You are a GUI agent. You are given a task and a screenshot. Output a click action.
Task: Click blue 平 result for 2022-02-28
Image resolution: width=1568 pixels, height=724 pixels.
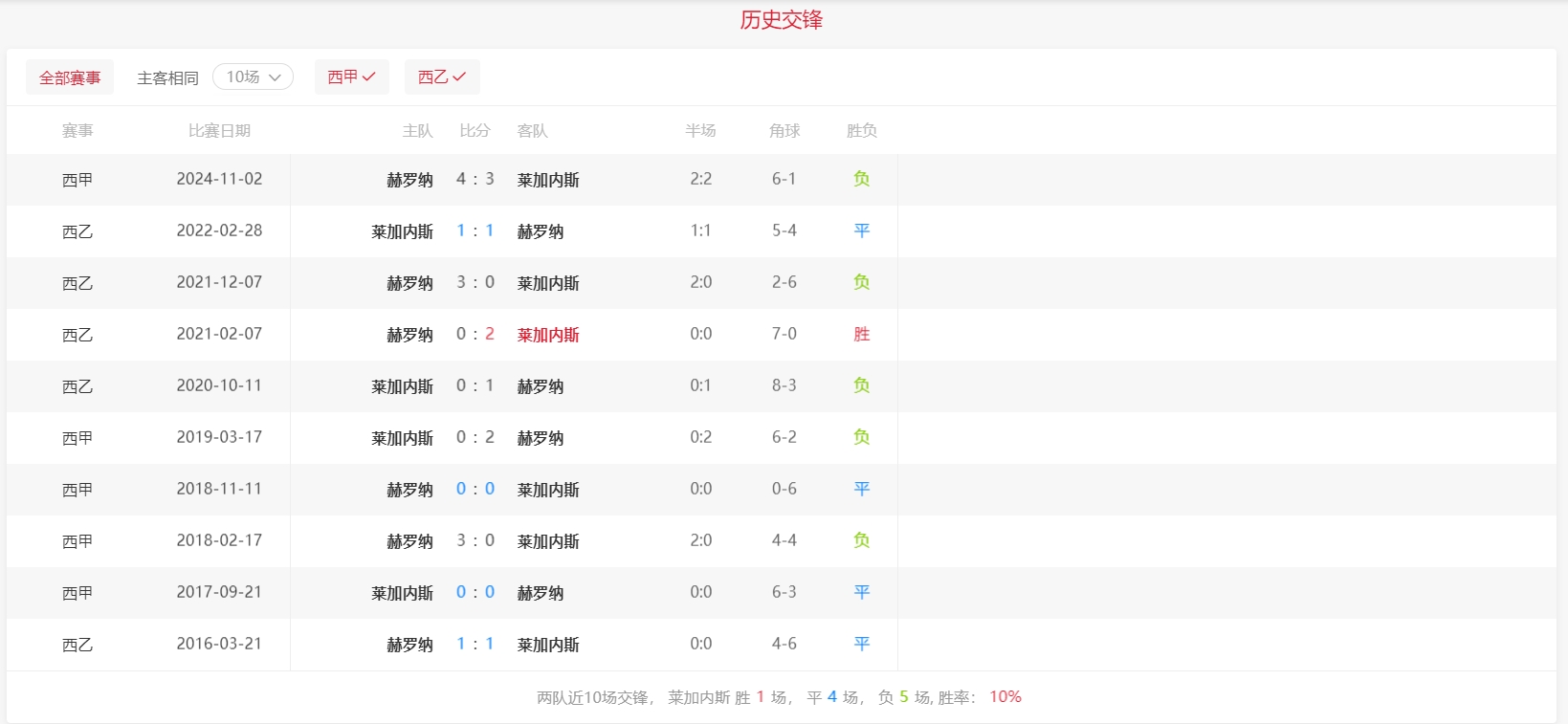(861, 230)
